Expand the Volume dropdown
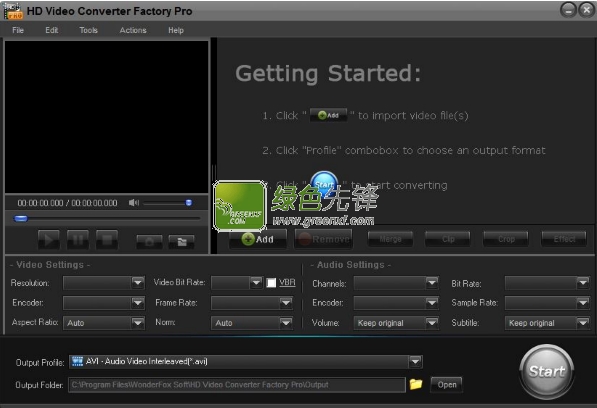 pyautogui.click(x=431, y=323)
